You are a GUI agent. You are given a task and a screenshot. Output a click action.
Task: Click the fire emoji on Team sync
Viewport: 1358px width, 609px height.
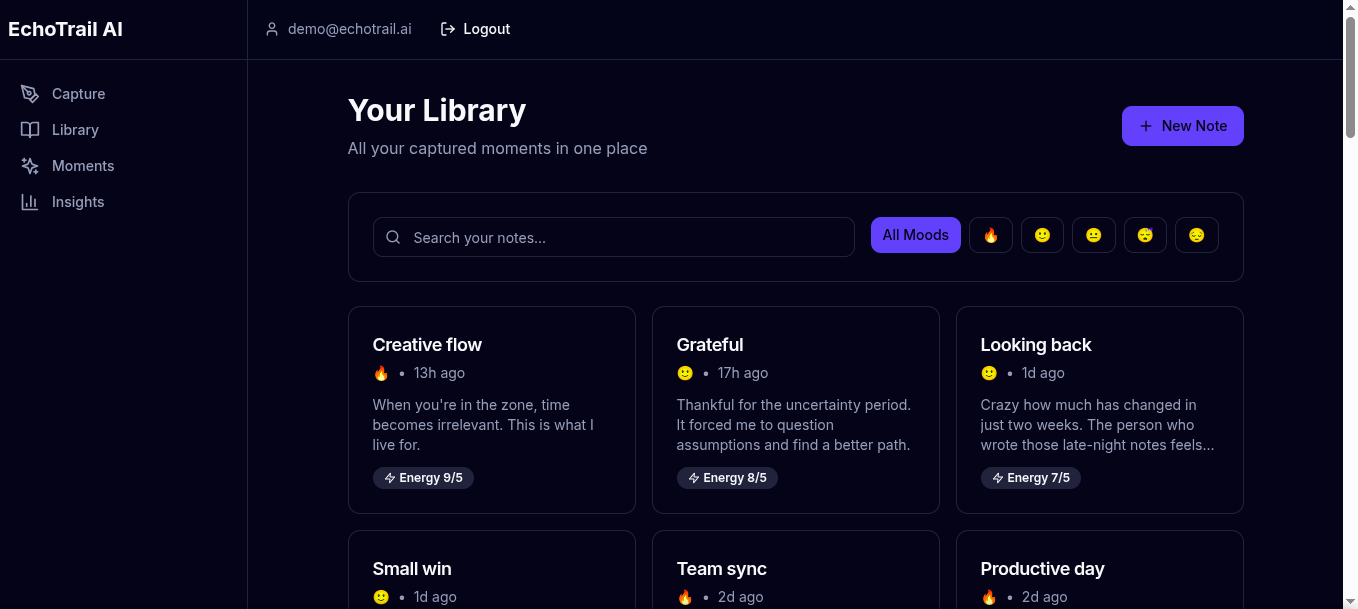coord(685,597)
